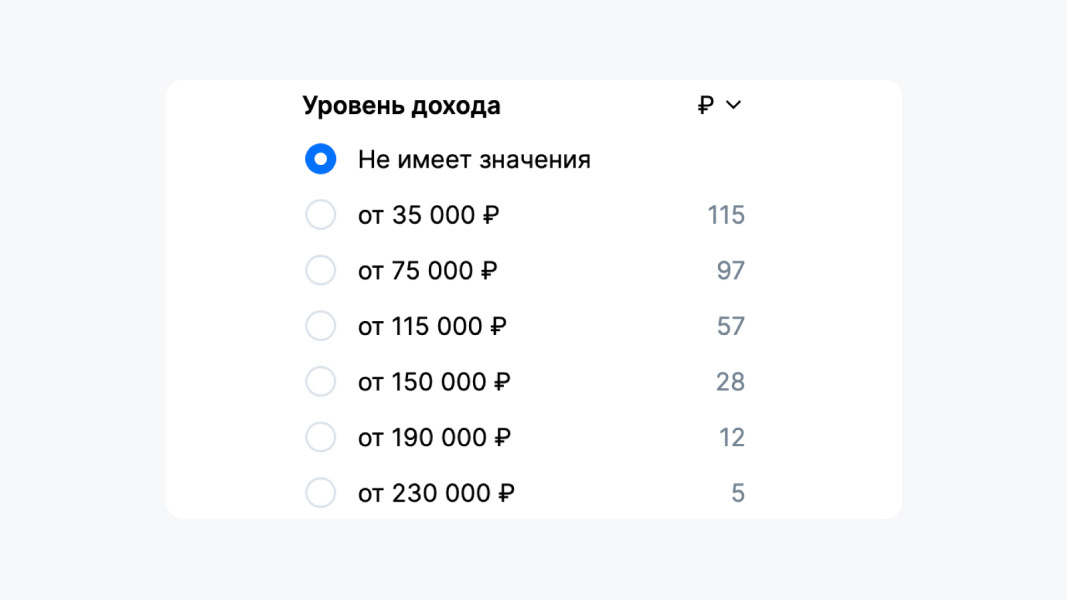The height and width of the screenshot is (600, 1067).
Task: Expand the chevron next to the ruble symbol
Action: [x=734, y=105]
